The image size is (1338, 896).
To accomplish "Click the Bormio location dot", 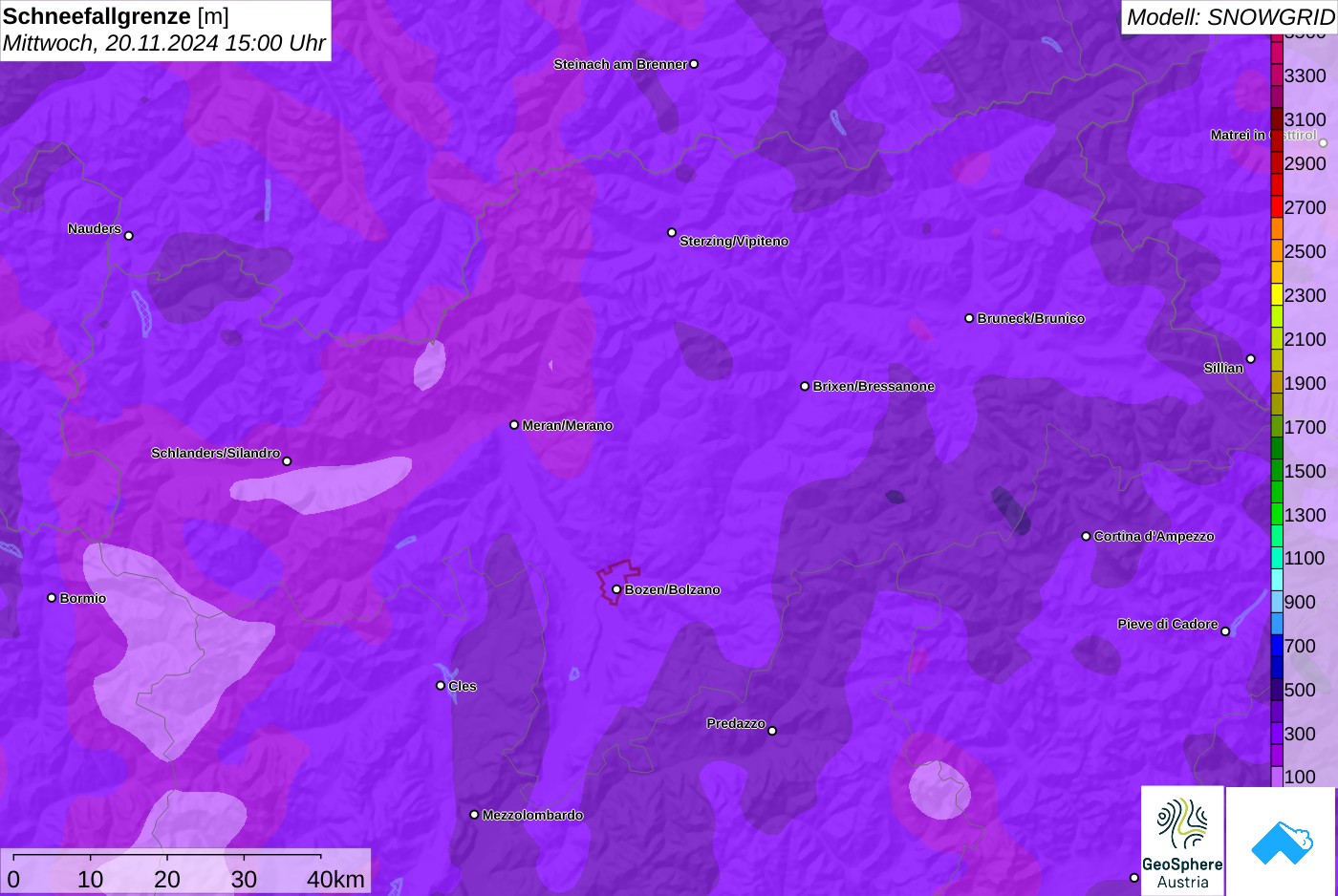I will pos(52,598).
